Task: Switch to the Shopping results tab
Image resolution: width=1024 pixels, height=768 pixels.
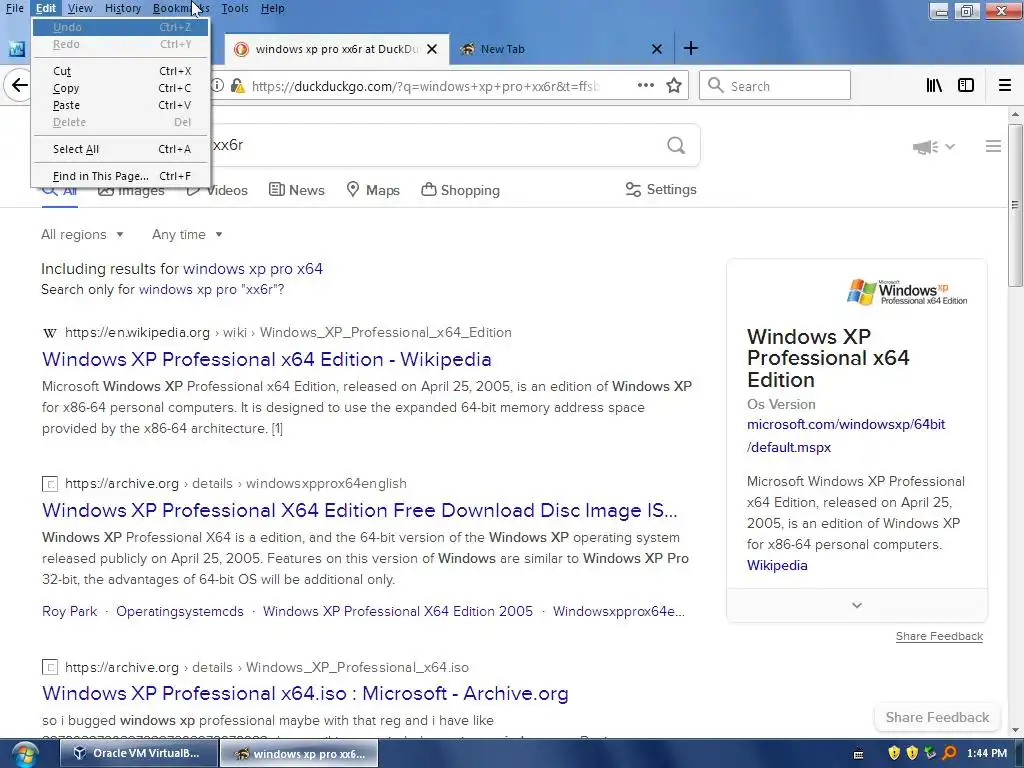Action: point(460,190)
